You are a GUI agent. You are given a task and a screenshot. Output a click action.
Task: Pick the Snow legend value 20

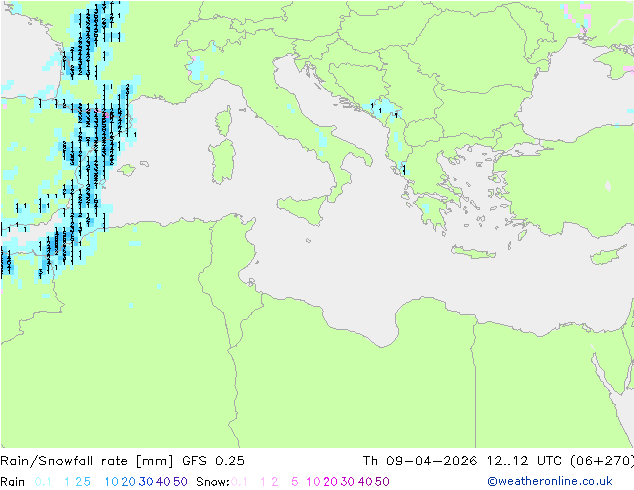(330, 482)
